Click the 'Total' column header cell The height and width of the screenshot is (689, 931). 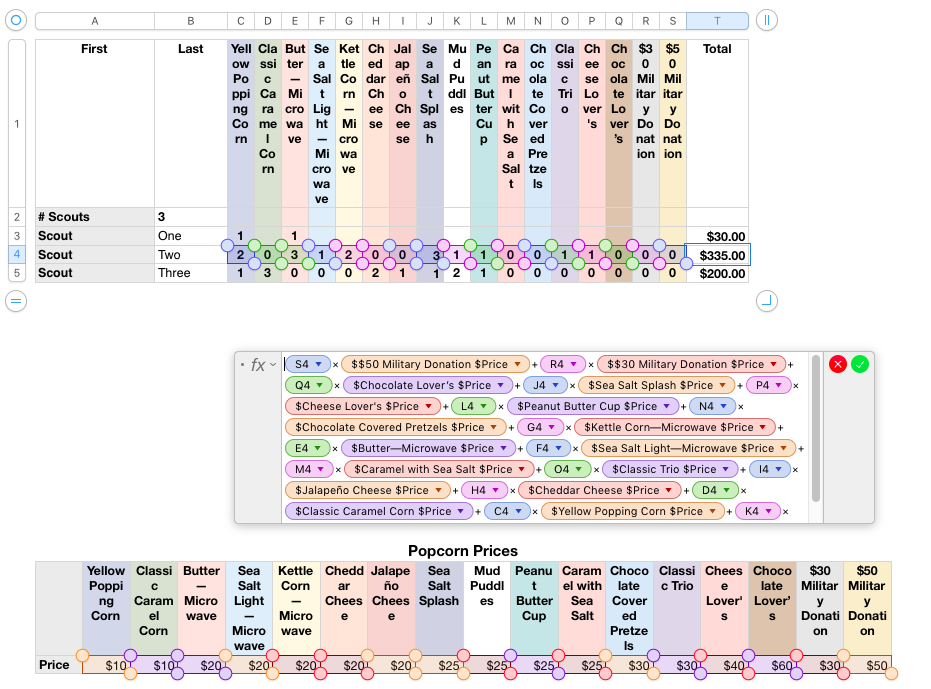point(717,124)
